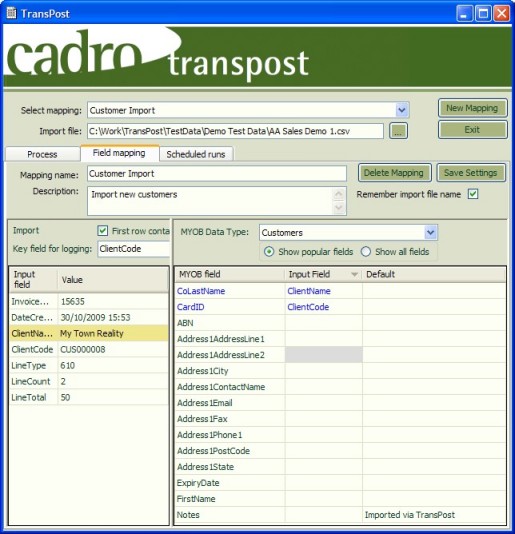The height and width of the screenshot is (534, 515).
Task: Click the Address1Email field row
Action: coord(340,403)
